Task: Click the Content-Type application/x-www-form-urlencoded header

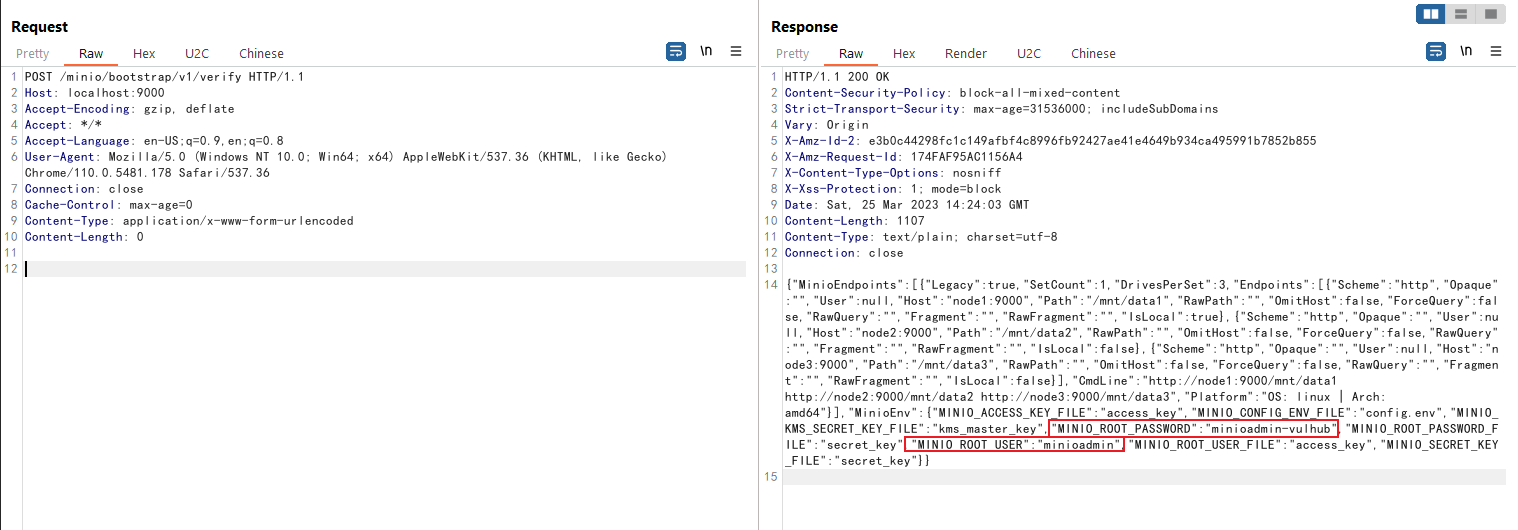Action: coord(189,221)
